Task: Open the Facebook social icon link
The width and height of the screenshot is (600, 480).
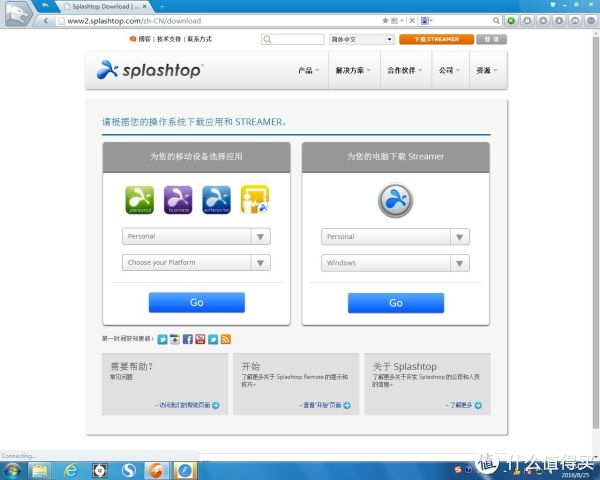Action: click(187, 339)
